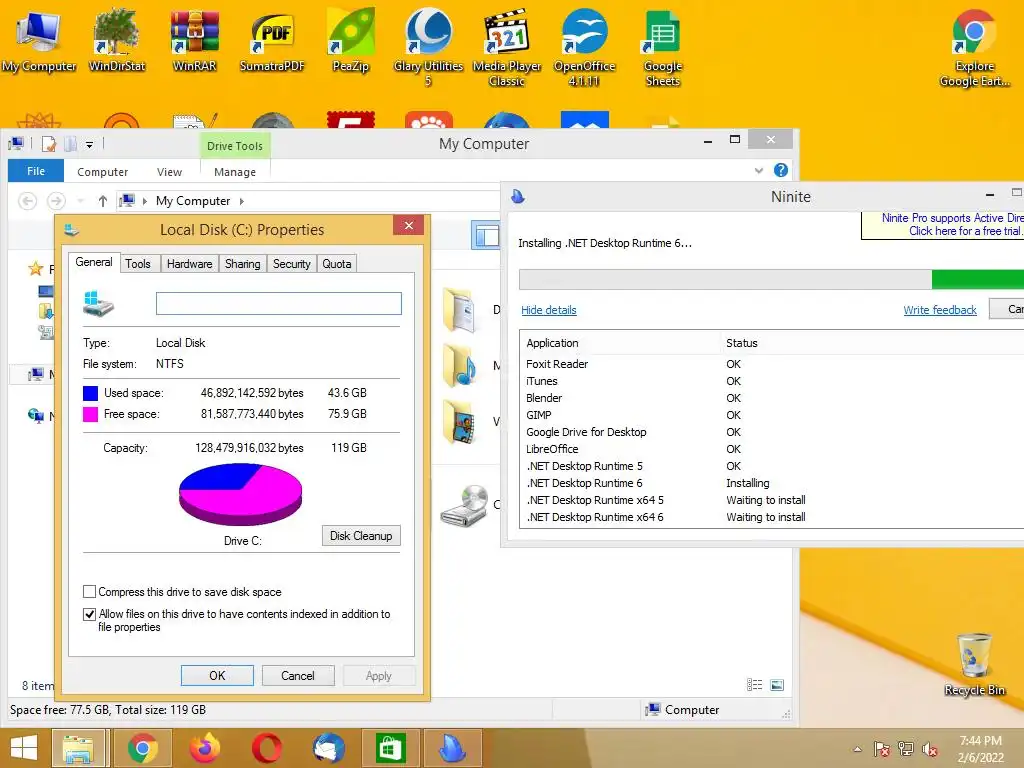This screenshot has width=1024, height=768.
Task: Click the Explorer help question mark icon
Action: (780, 170)
